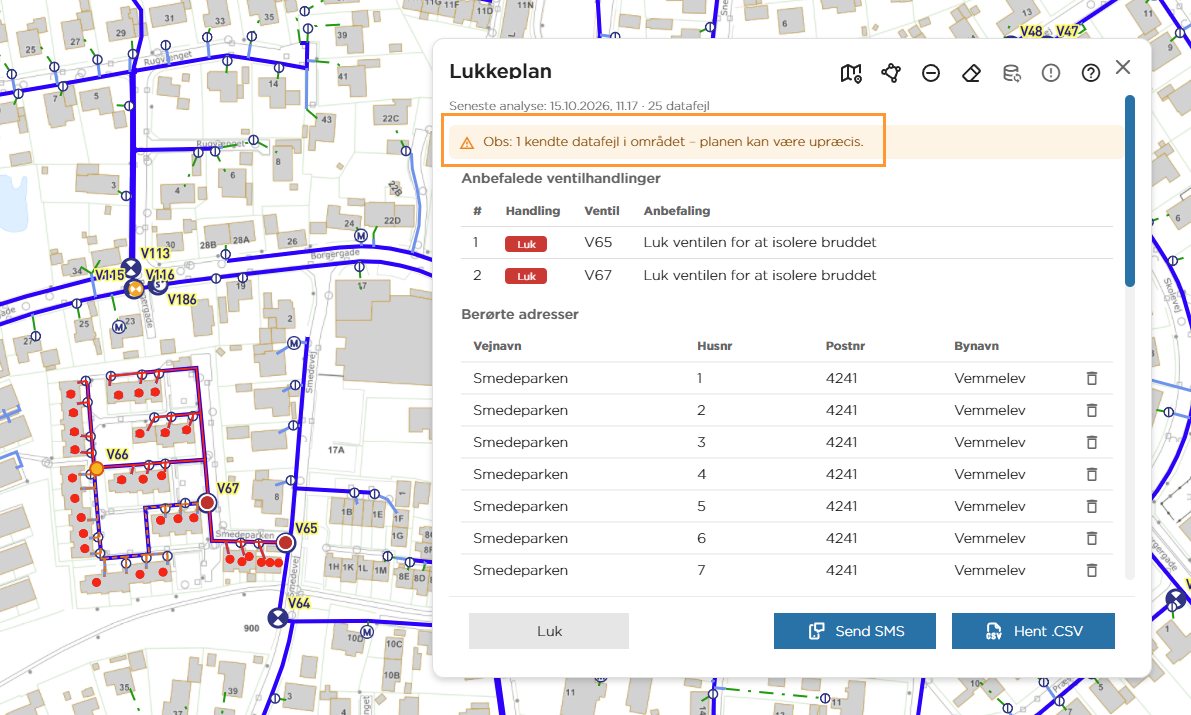Click the 'Seneste analyse' timestamp text
Viewport: 1191px width, 715px height.
[x=579, y=106]
